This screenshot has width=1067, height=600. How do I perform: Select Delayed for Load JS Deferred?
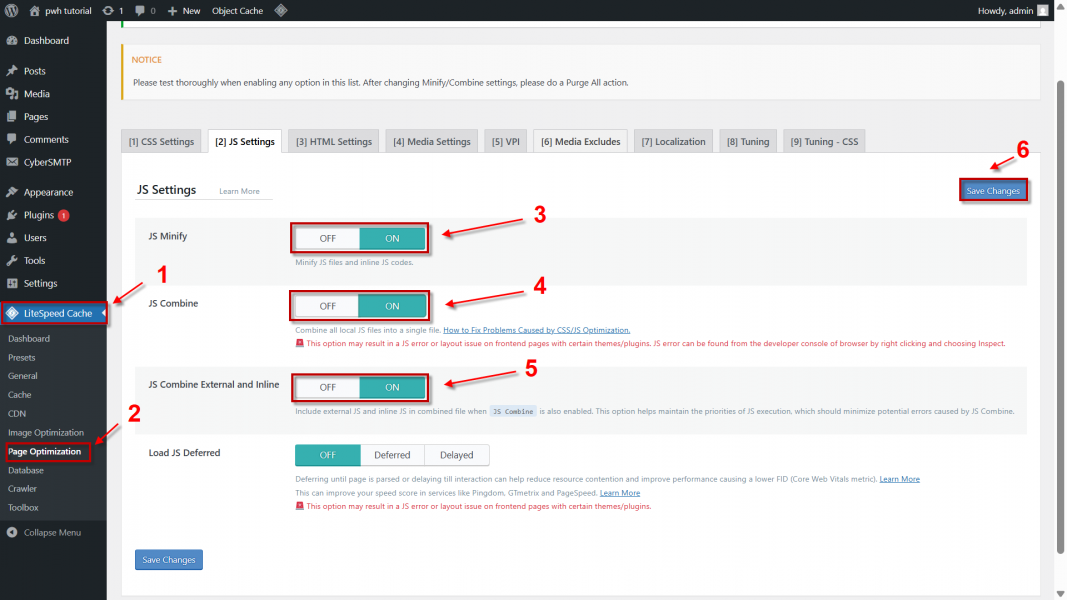(x=457, y=455)
